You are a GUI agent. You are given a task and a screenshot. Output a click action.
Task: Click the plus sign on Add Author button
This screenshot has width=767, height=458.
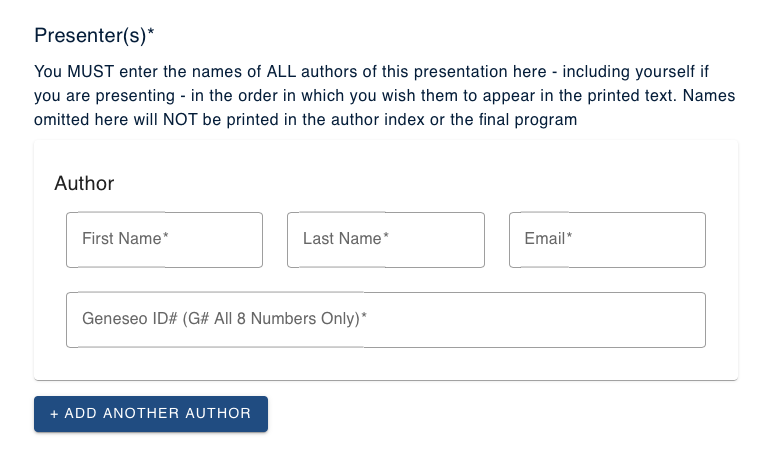(x=54, y=414)
